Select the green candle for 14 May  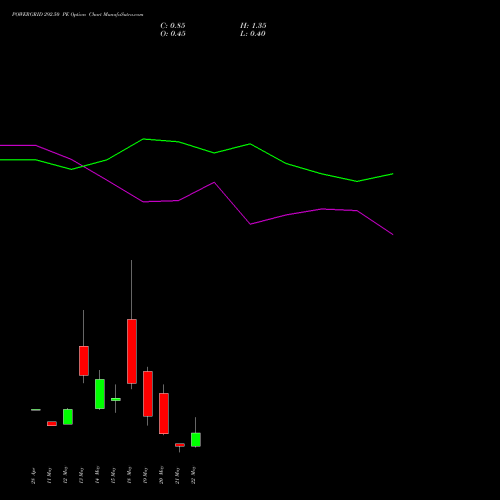pyautogui.click(x=100, y=394)
